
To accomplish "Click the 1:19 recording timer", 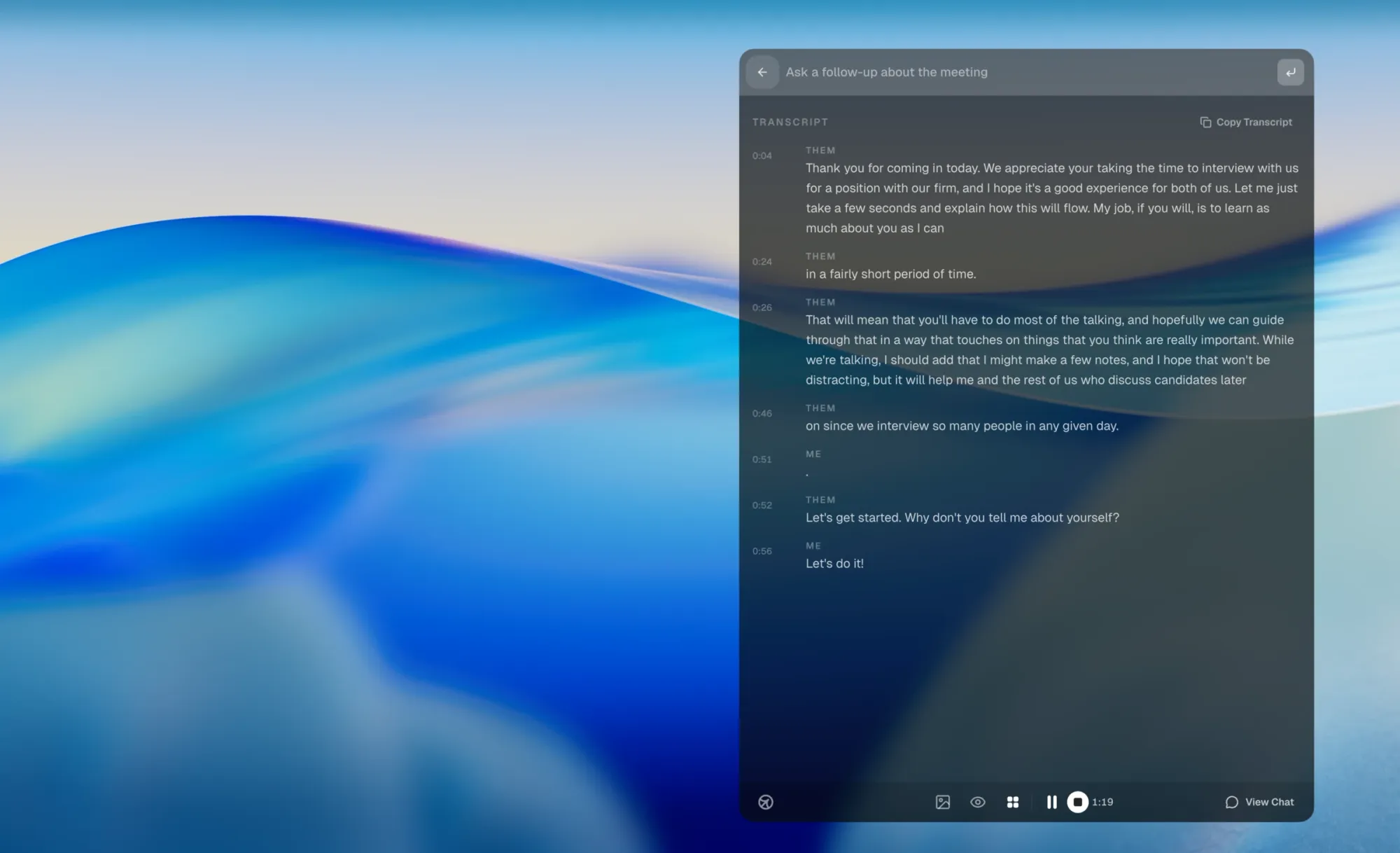I will (x=1102, y=802).
